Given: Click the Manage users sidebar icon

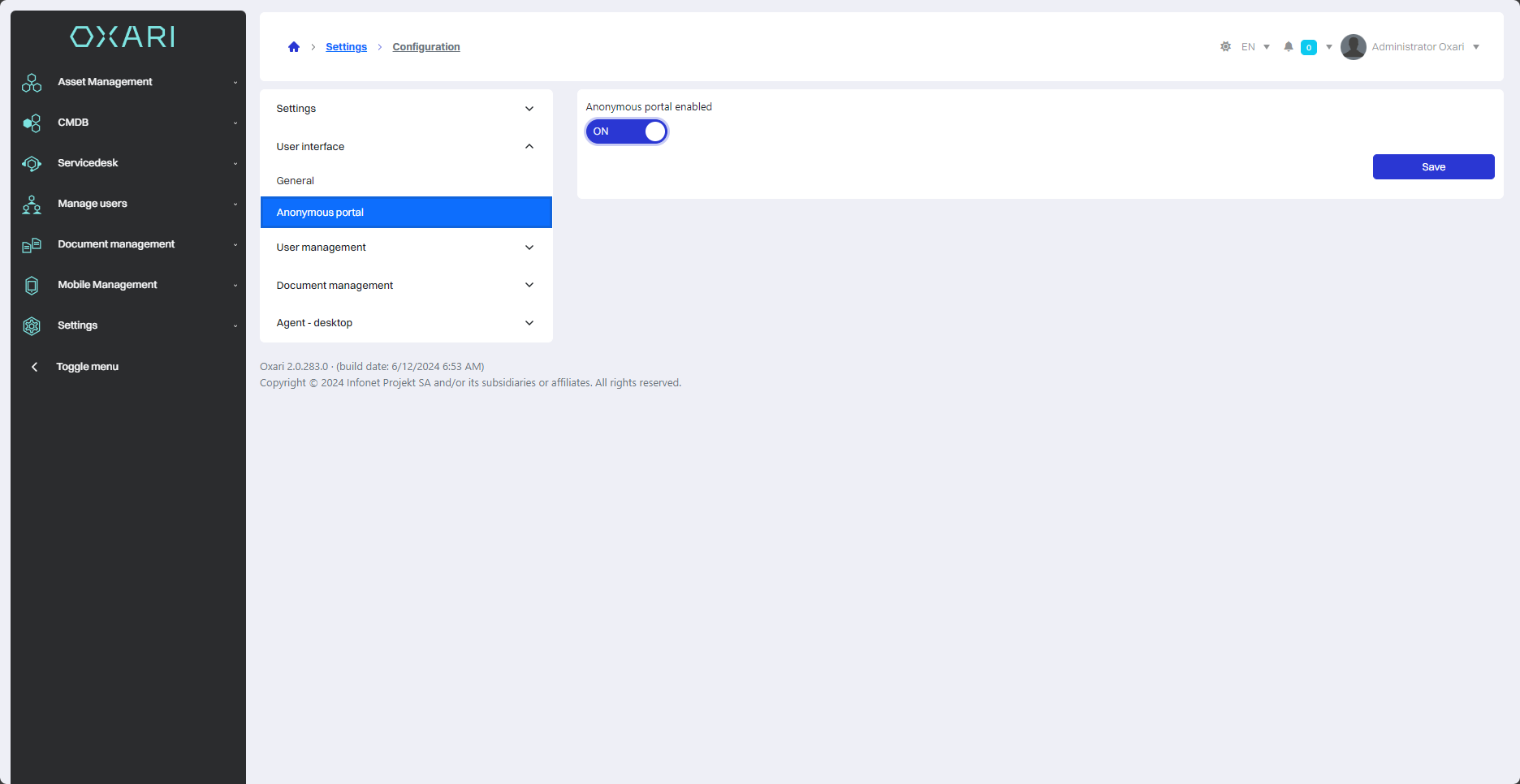Looking at the screenshot, I should pyautogui.click(x=32, y=205).
